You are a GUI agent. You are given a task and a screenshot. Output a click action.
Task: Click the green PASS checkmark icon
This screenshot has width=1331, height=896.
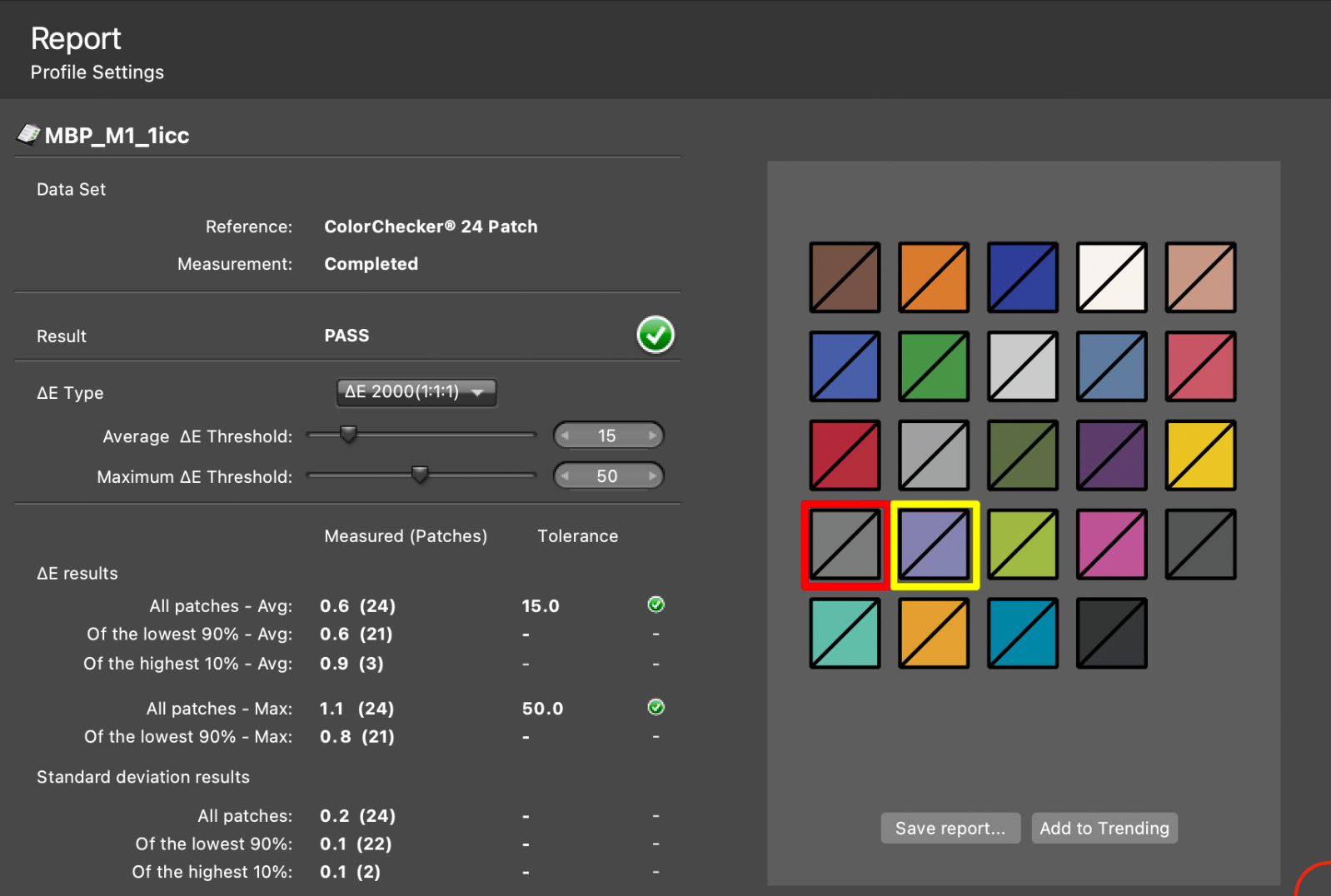[656, 336]
